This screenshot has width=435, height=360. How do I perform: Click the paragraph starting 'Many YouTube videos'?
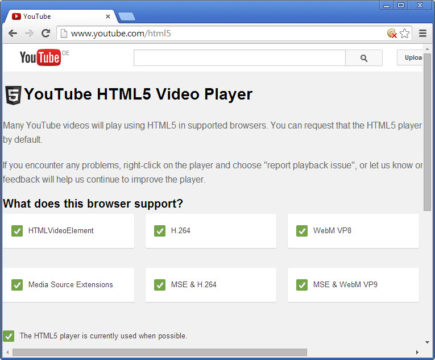(212, 132)
